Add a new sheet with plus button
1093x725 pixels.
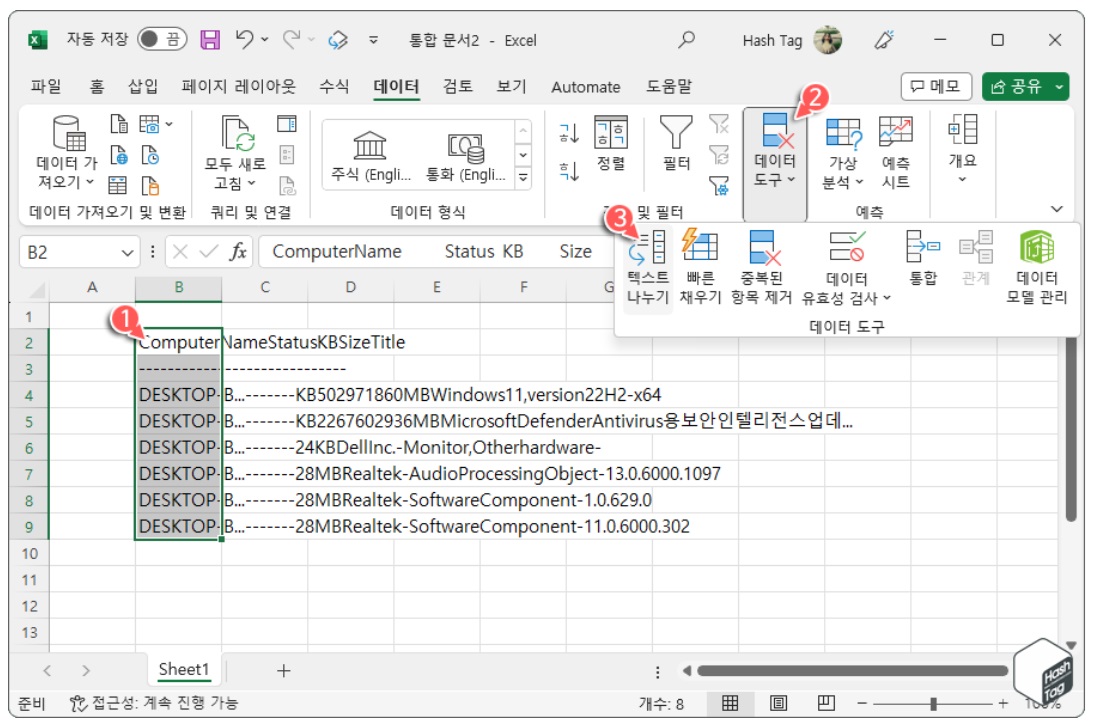[x=283, y=671]
